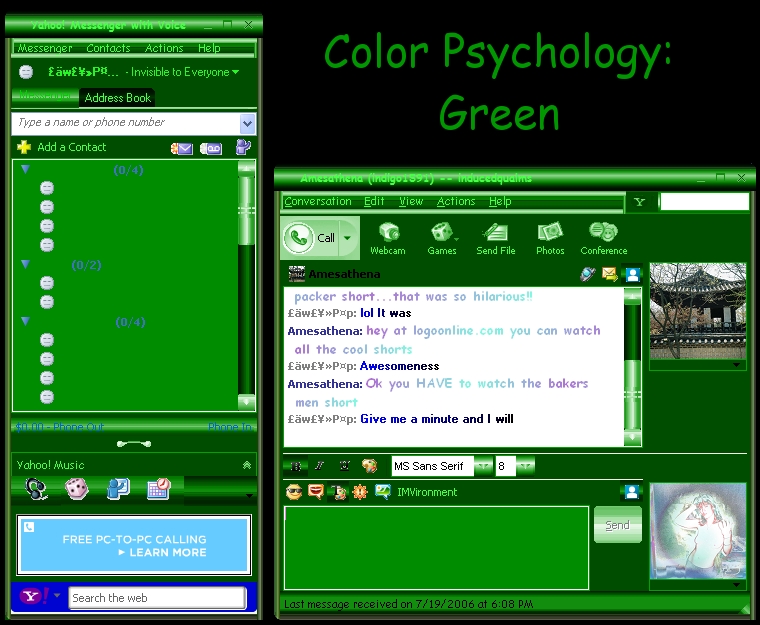The image size is (760, 625).
Task: Click contact list scroll down arrow
Action: click(x=247, y=402)
